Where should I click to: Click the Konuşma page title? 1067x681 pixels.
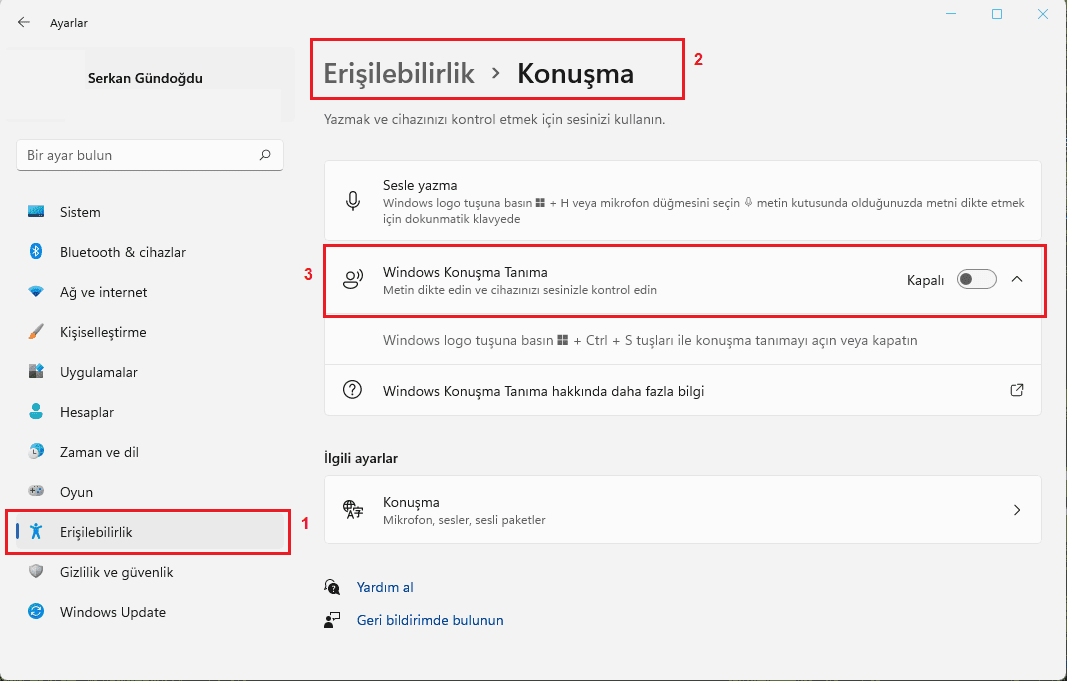576,73
